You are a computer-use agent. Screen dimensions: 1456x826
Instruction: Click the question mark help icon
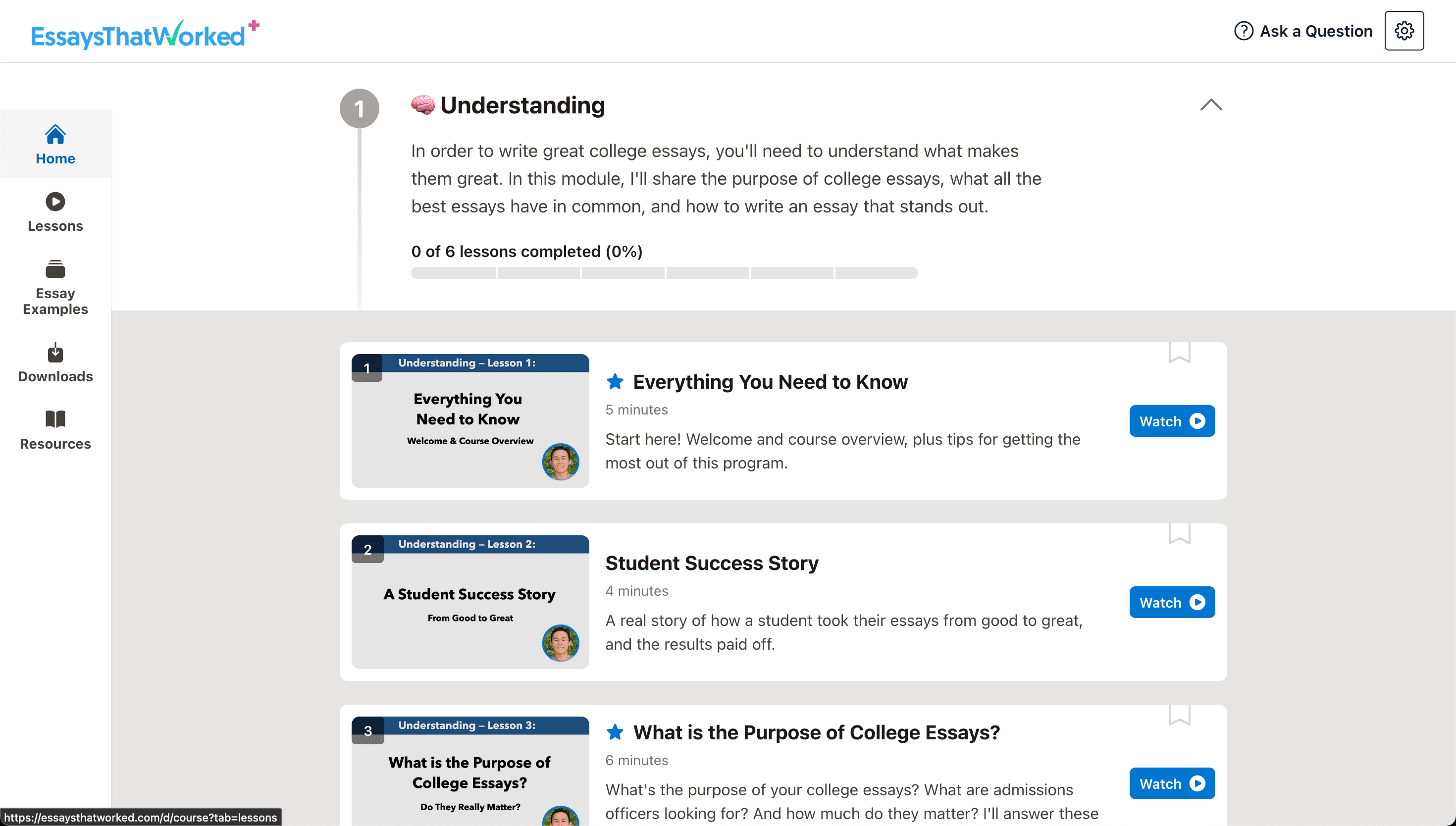pos(1244,31)
